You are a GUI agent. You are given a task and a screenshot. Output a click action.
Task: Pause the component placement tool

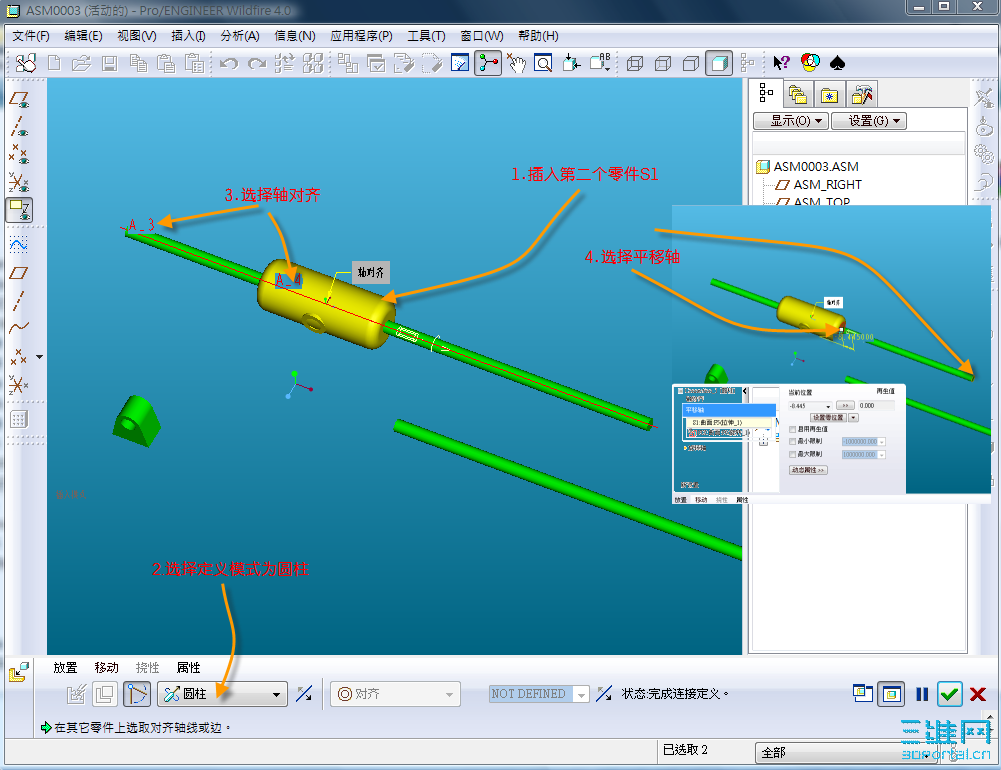click(922, 694)
